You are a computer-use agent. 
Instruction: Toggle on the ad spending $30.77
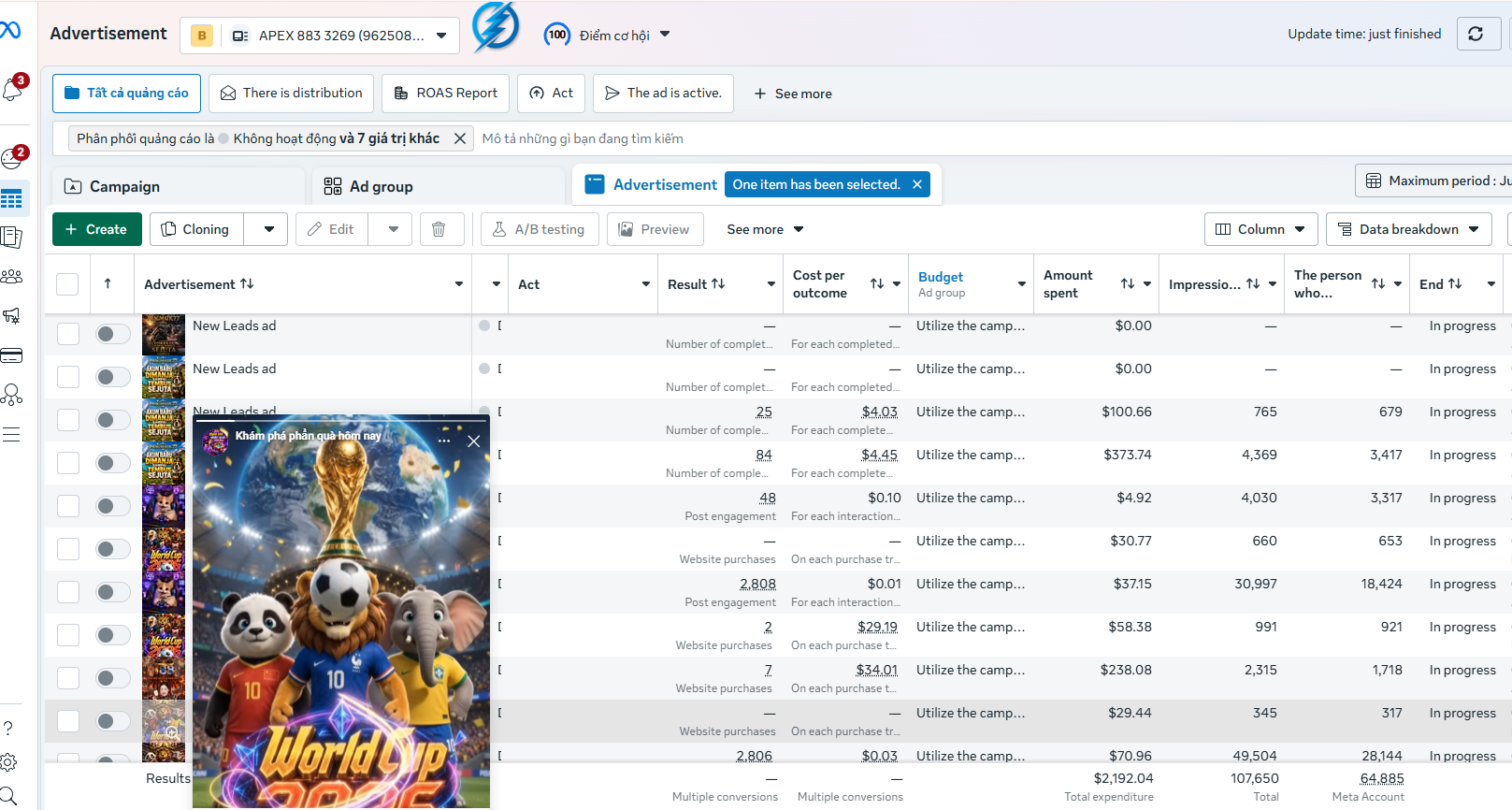tap(113, 549)
